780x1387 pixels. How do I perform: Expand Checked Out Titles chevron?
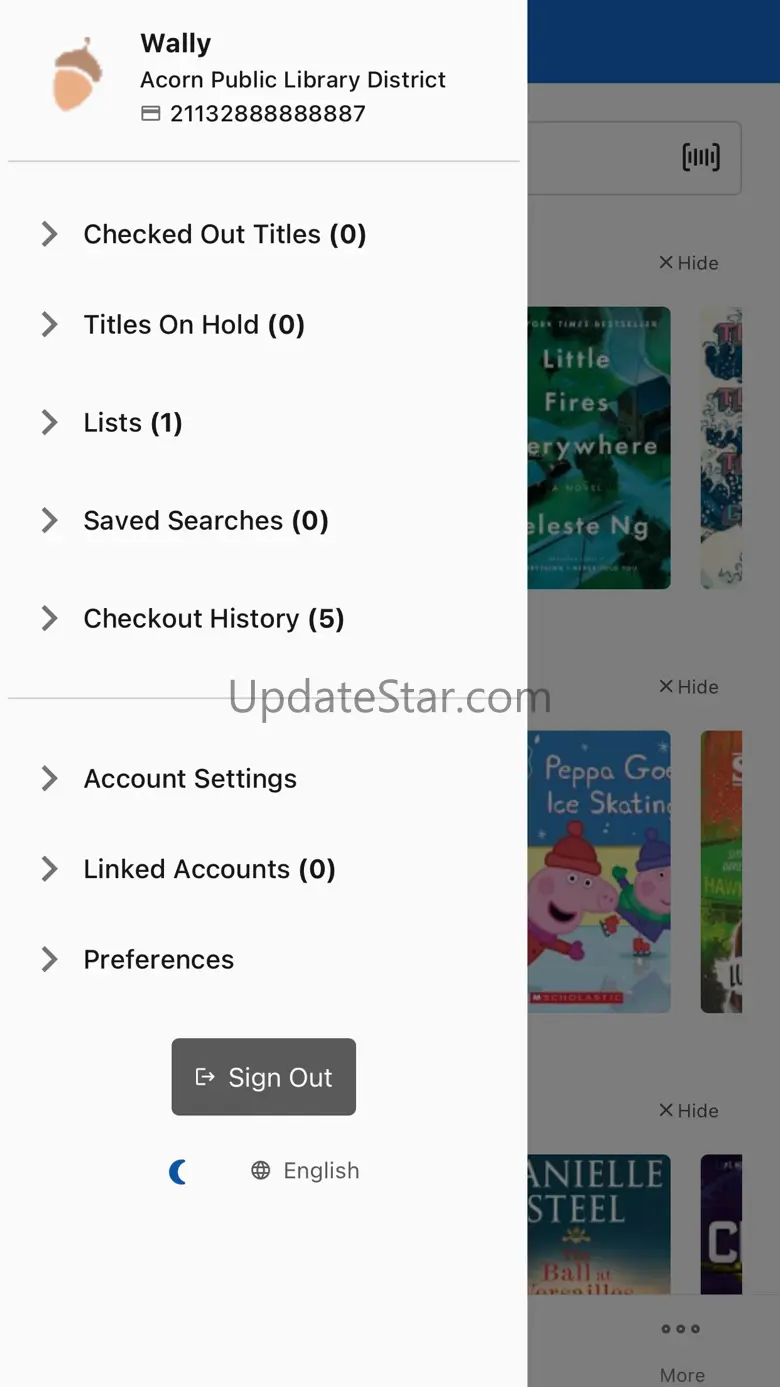[49, 234]
